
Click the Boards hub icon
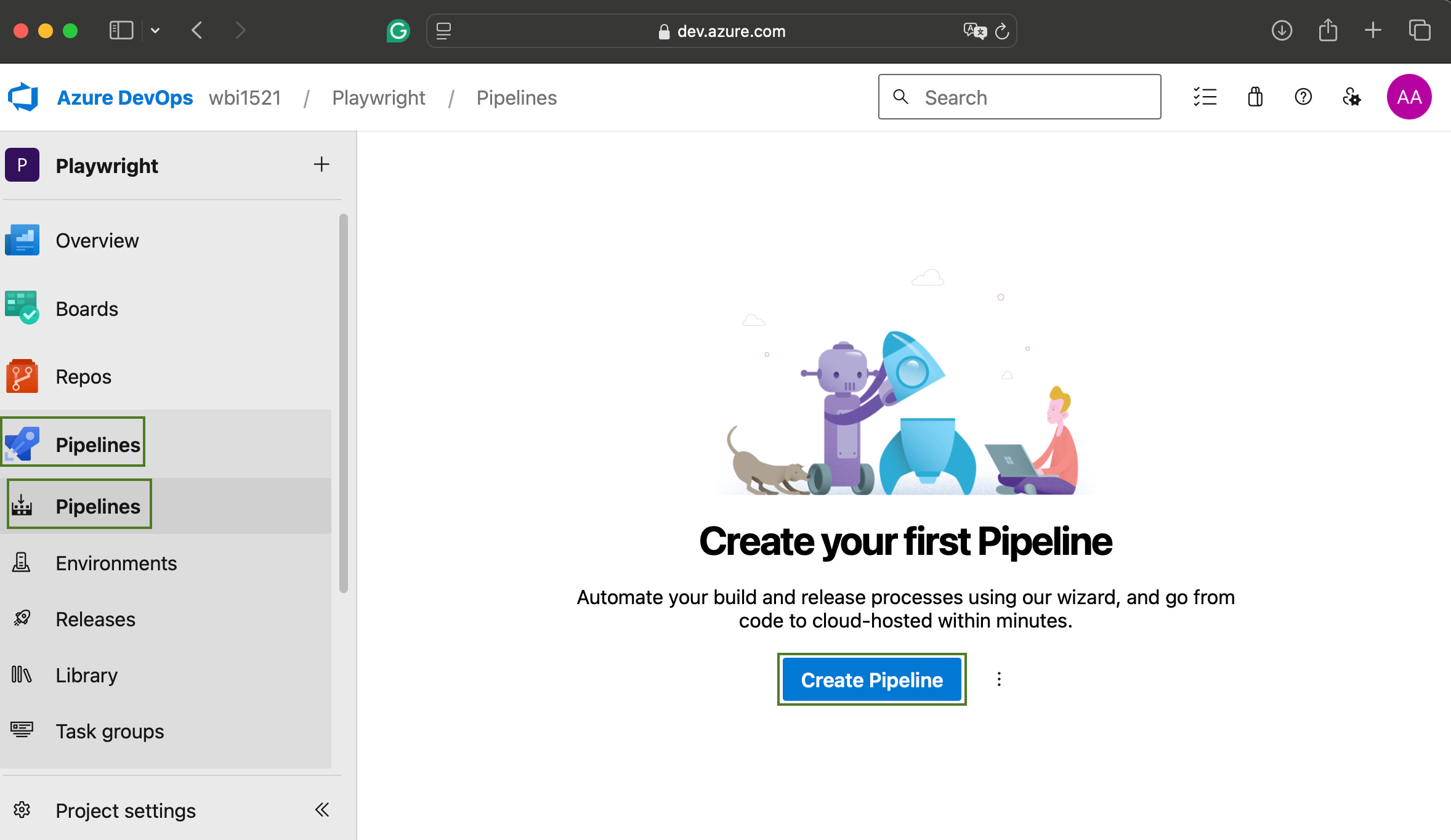(22, 308)
